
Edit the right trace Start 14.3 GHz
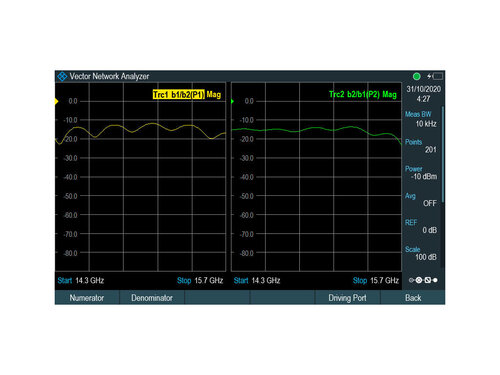point(257,280)
